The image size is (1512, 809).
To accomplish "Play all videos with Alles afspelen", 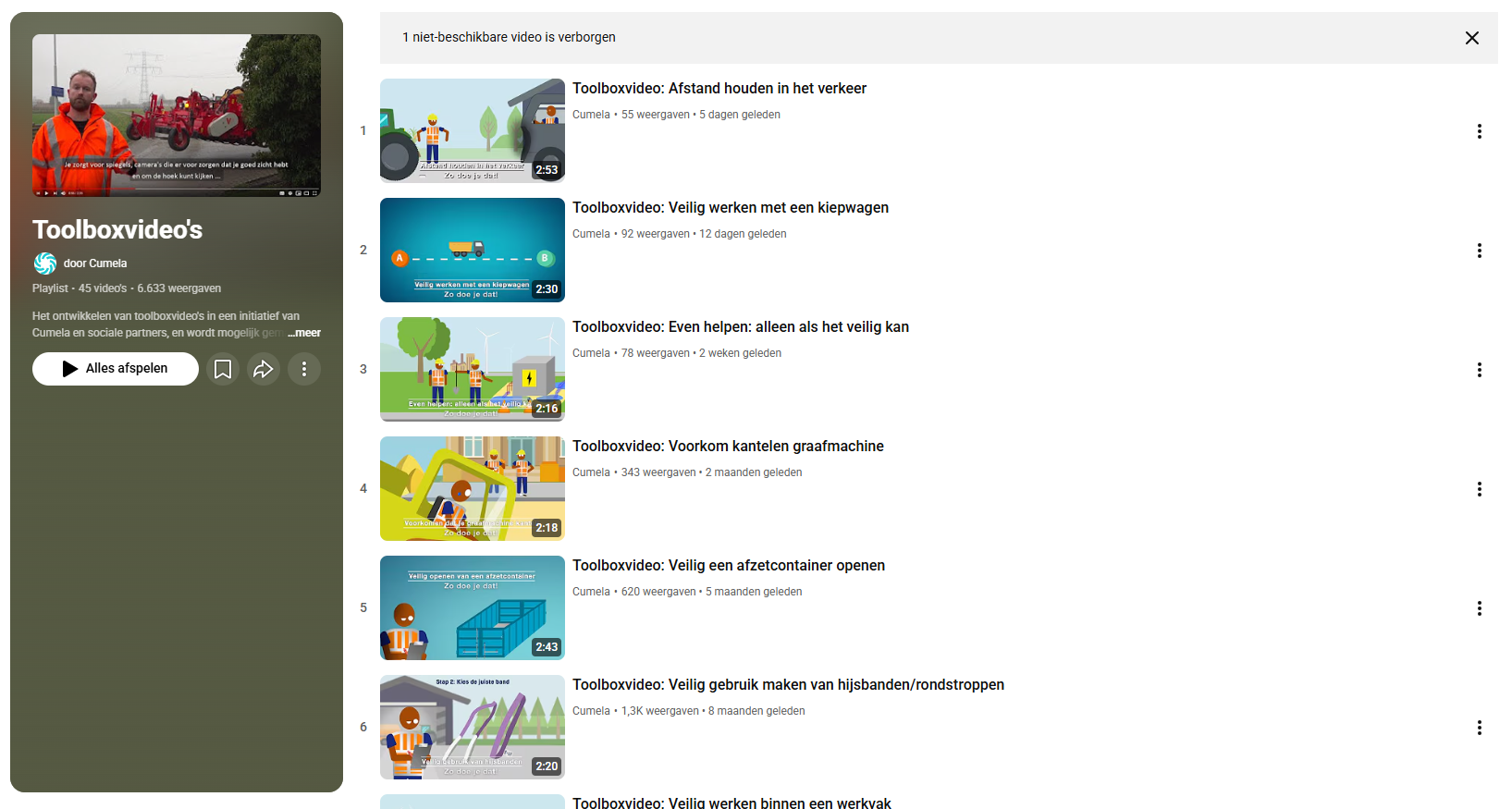I will click(116, 369).
